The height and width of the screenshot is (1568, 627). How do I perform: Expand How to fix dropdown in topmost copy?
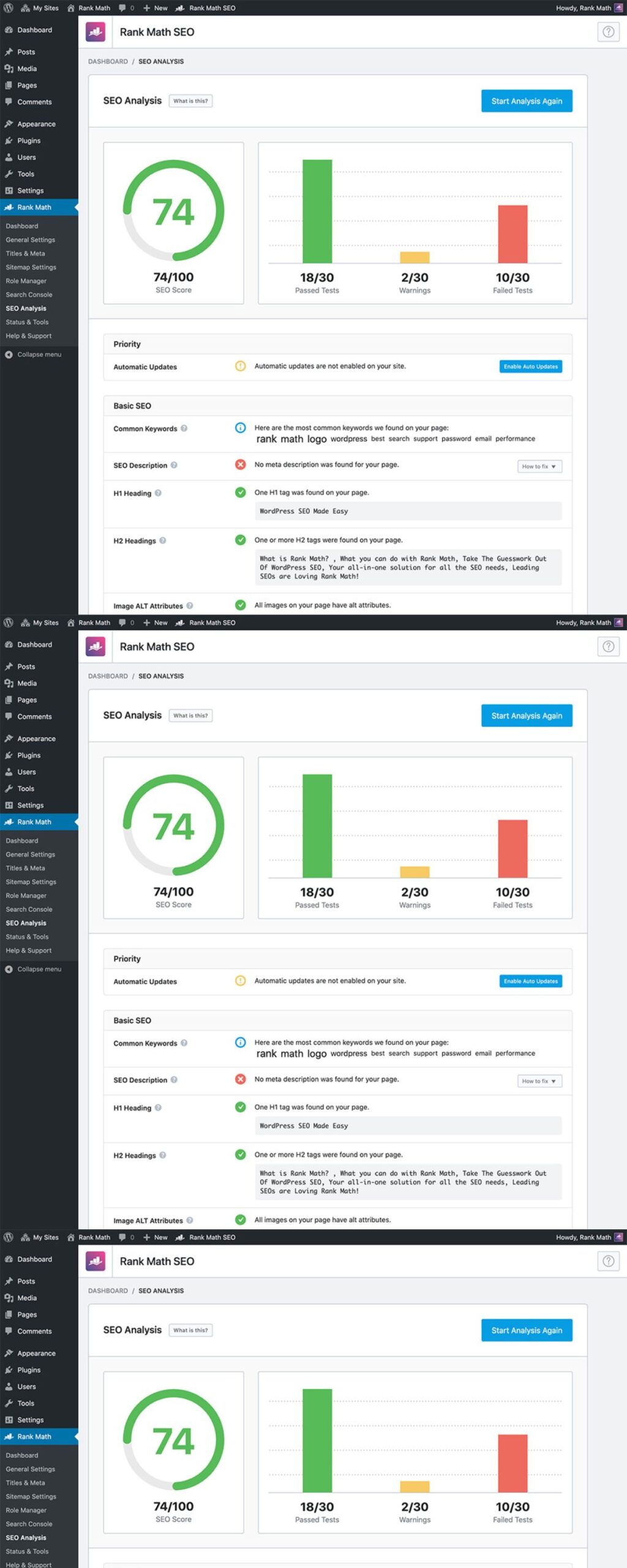coord(539,466)
